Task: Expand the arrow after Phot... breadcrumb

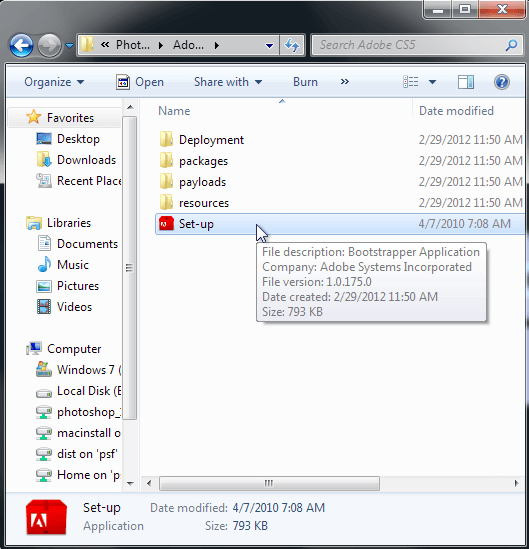Action: (161, 45)
